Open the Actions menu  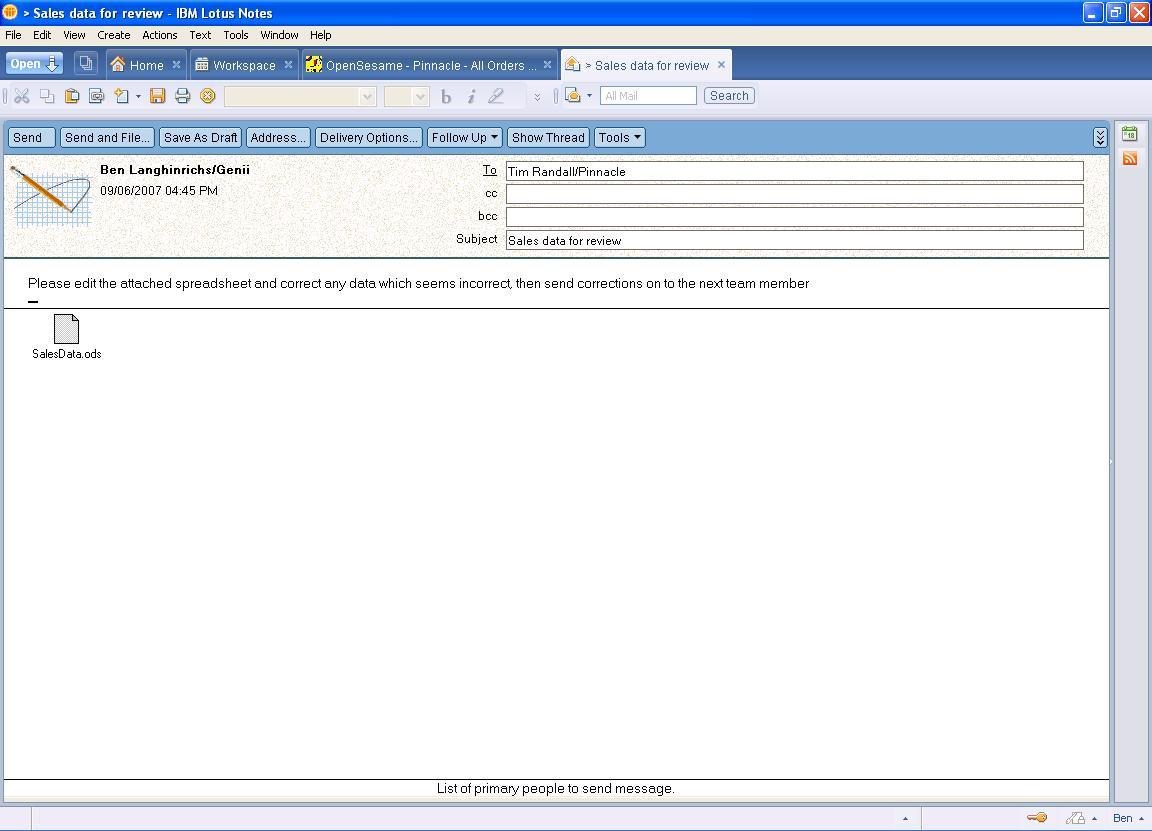[x=159, y=35]
